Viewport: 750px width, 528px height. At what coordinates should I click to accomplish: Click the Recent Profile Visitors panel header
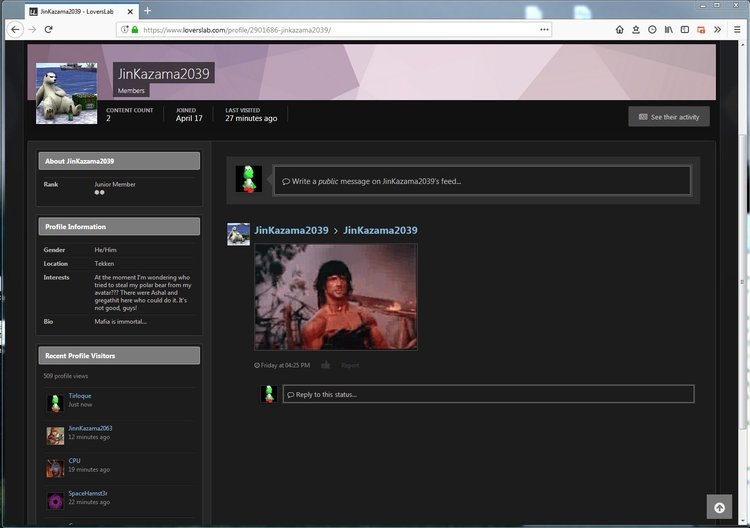coord(119,356)
